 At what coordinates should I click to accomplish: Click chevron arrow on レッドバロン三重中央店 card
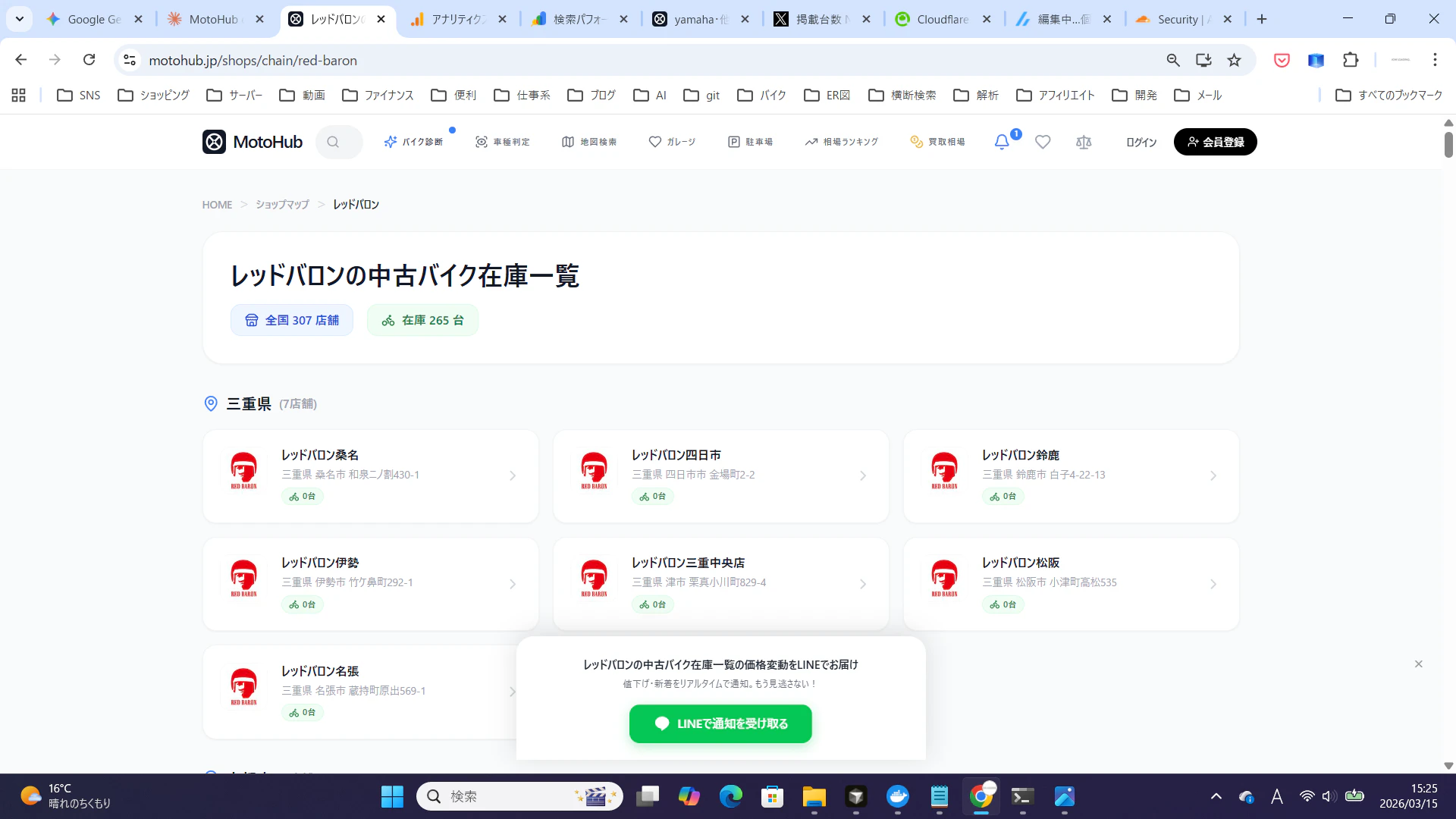point(863,584)
